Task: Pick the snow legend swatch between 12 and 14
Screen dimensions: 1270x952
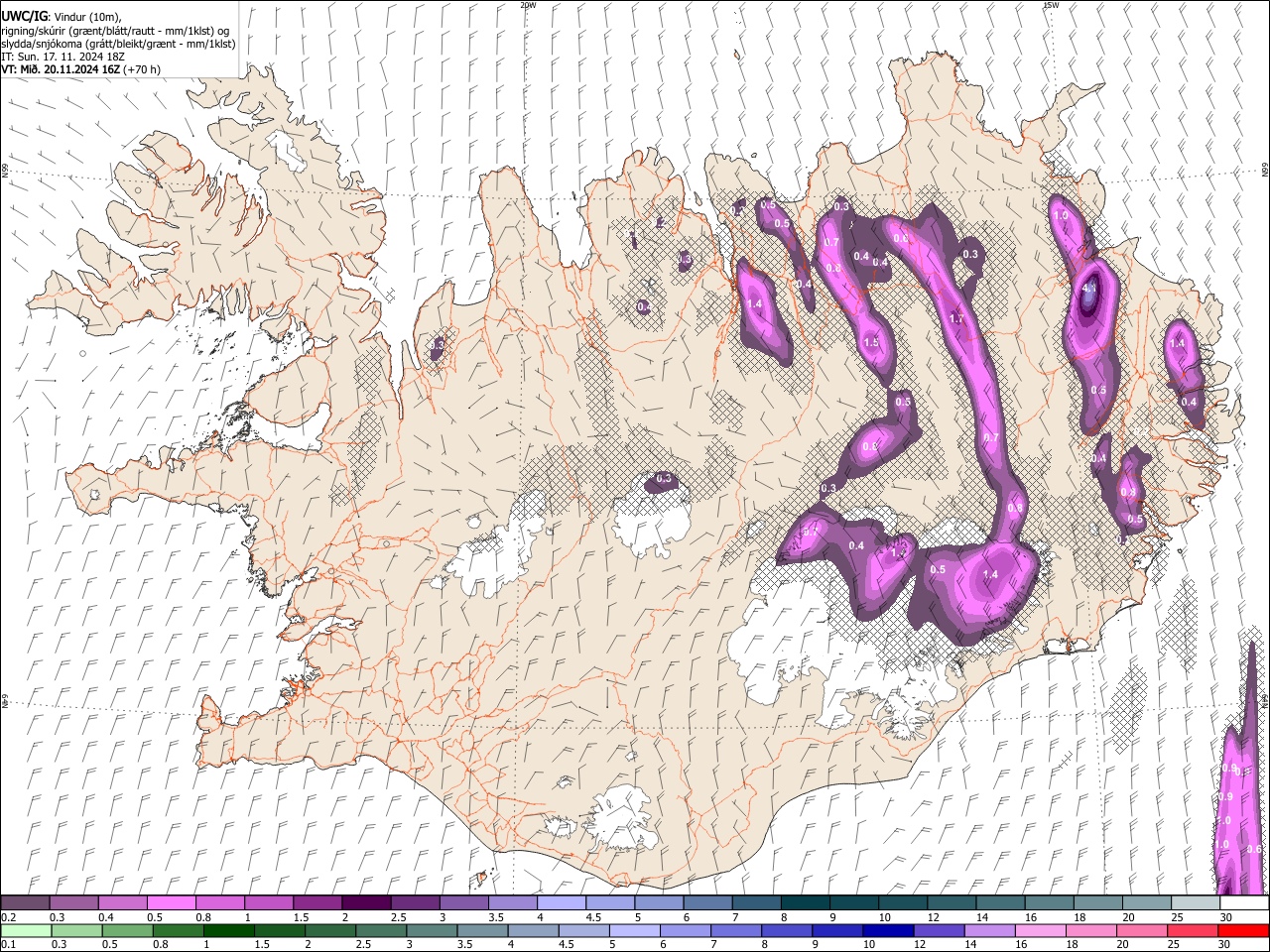Action: (951, 902)
